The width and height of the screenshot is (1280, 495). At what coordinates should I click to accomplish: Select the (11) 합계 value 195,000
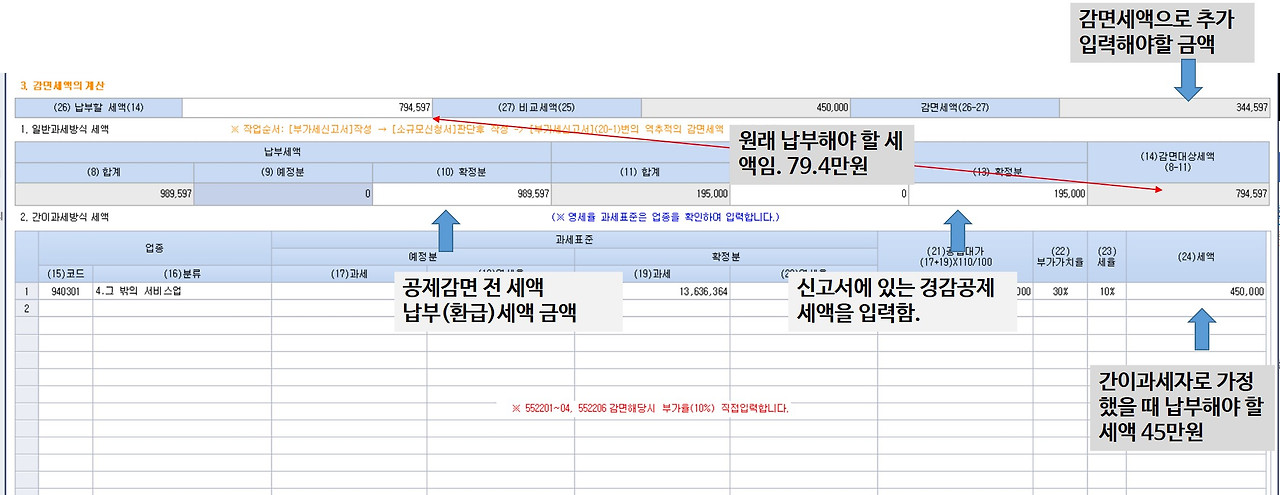tap(640, 194)
